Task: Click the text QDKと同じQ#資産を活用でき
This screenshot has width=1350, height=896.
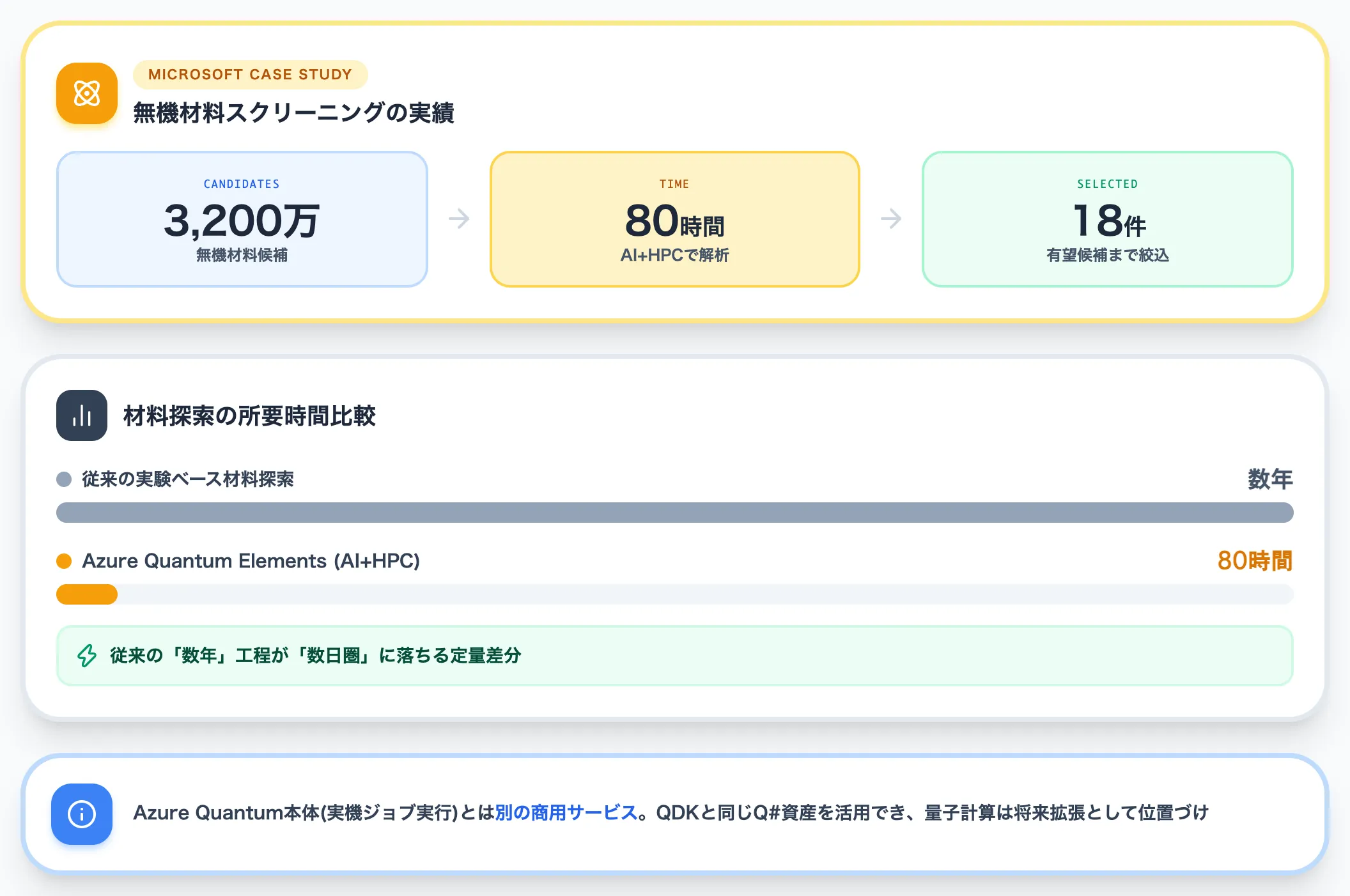Action: click(x=782, y=813)
